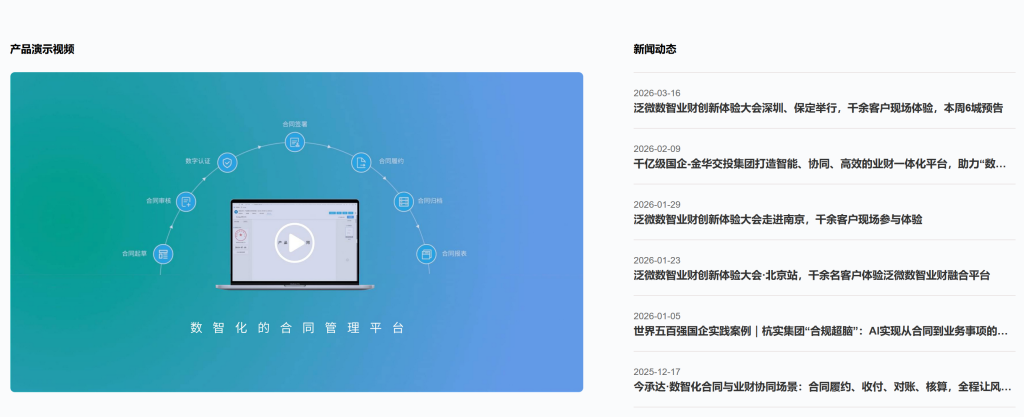
Task: Click the 合同报表 icon
Action: [427, 254]
